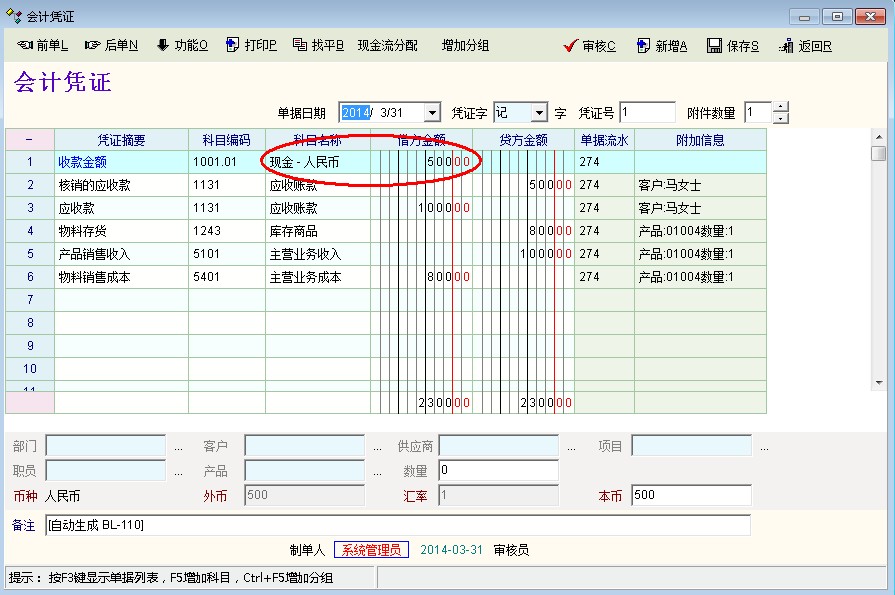The image size is (895, 595).
Task: Expand the 凭证字 dropdown list
Action: [539, 113]
